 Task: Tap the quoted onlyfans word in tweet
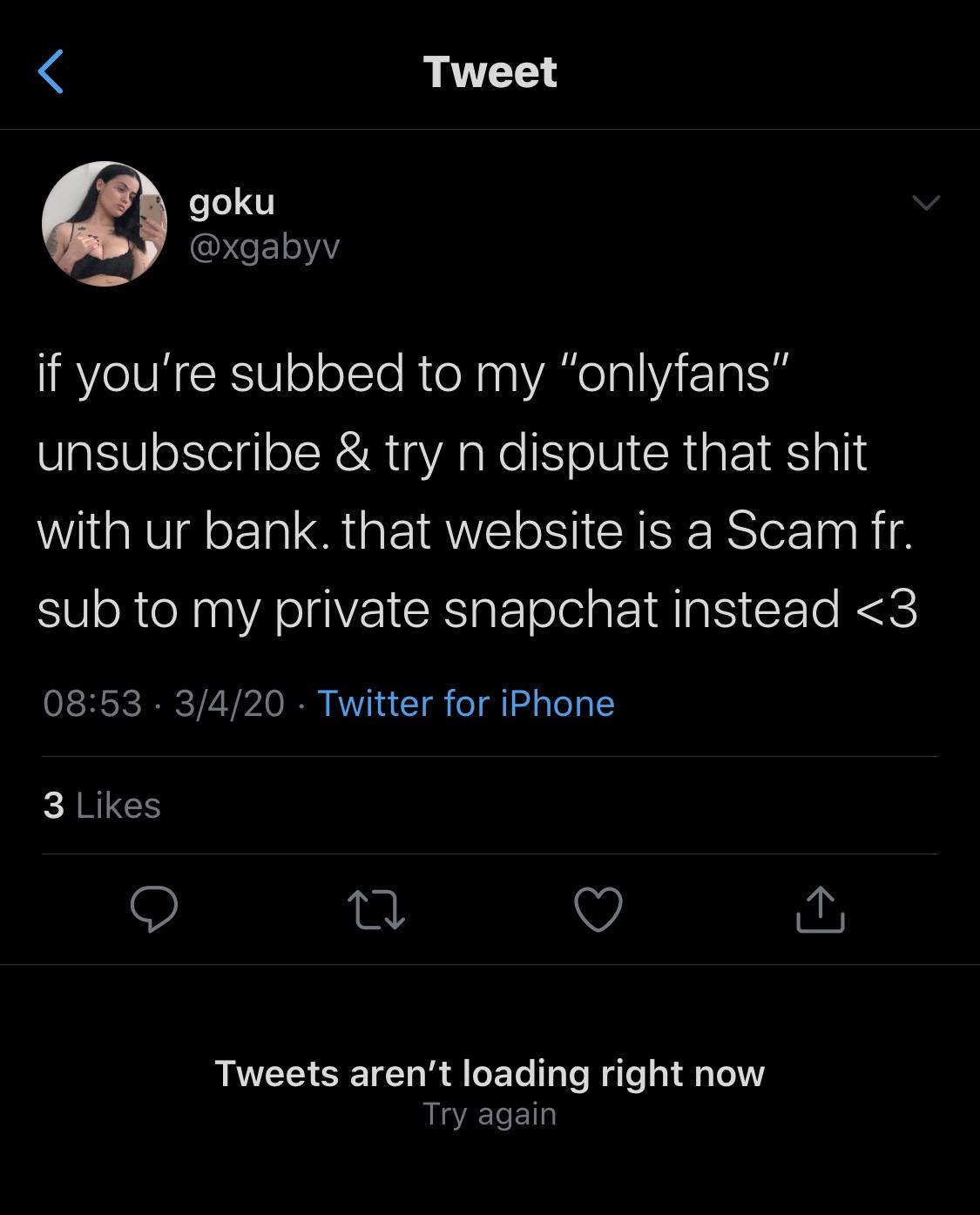tap(674, 375)
